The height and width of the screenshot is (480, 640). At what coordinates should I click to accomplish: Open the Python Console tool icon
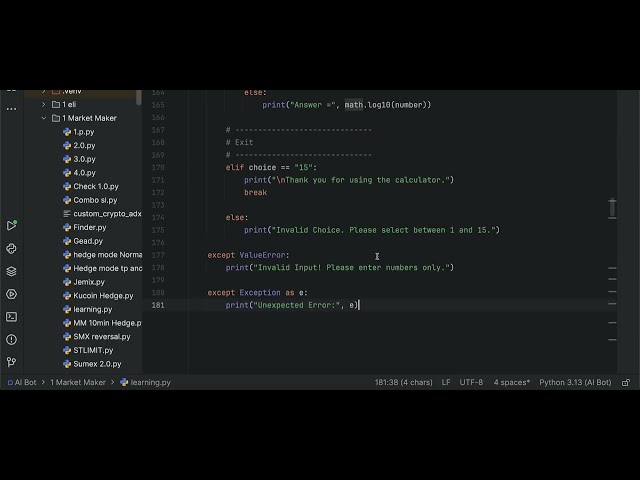11,248
